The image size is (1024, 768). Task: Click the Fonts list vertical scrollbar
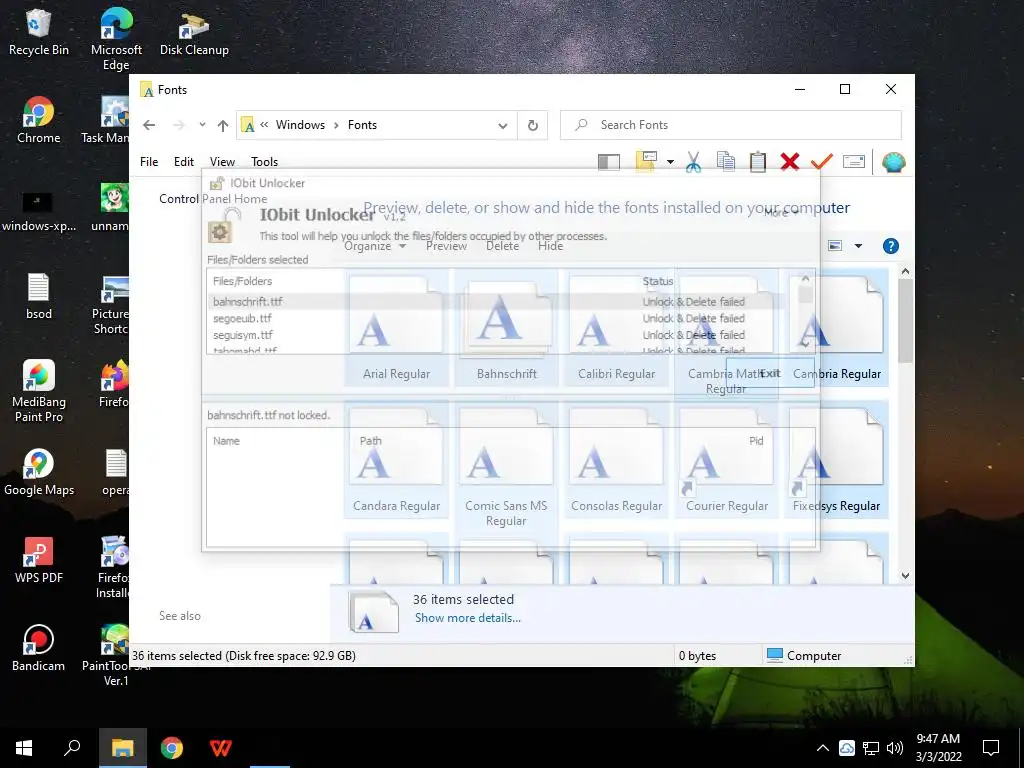pyautogui.click(x=905, y=320)
